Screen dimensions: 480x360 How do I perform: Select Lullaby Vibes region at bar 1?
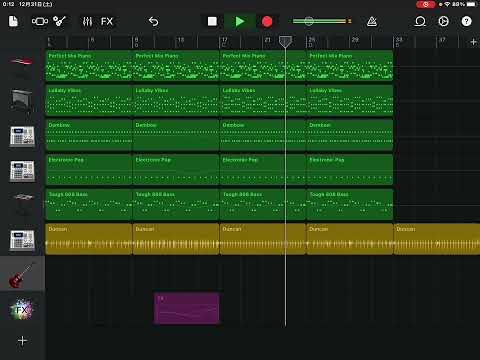89,100
